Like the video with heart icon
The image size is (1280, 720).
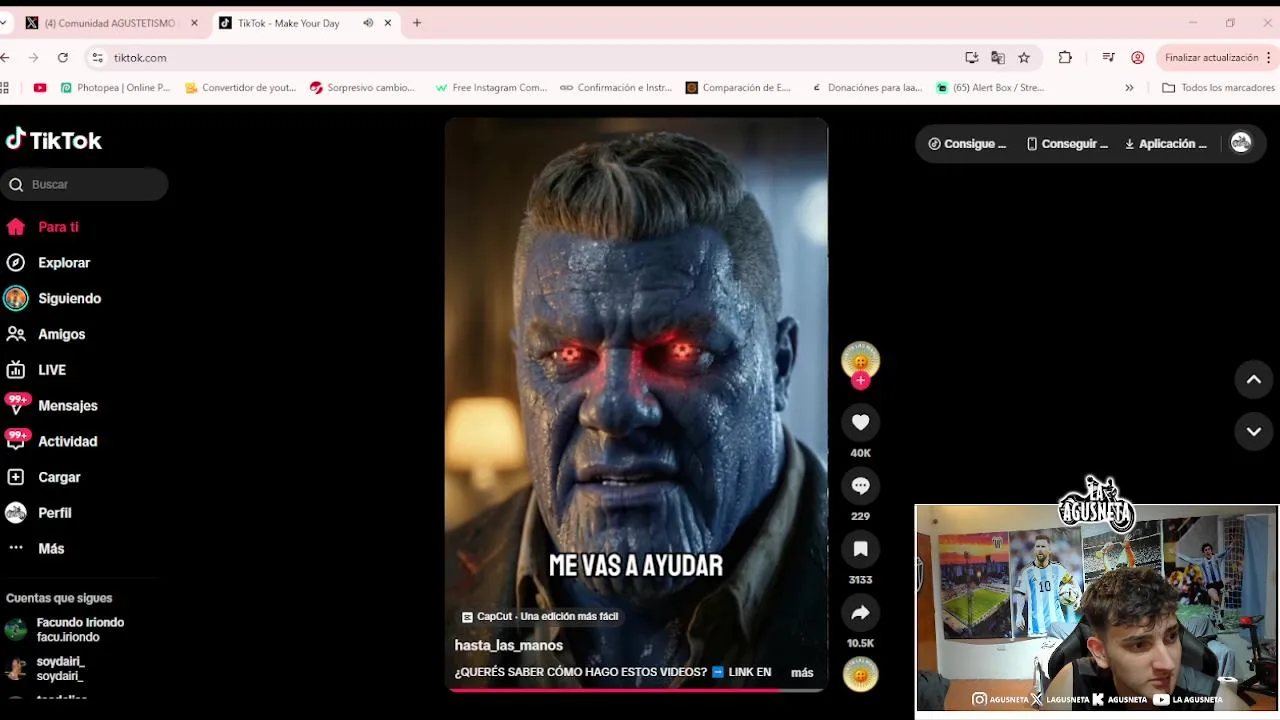[860, 422]
